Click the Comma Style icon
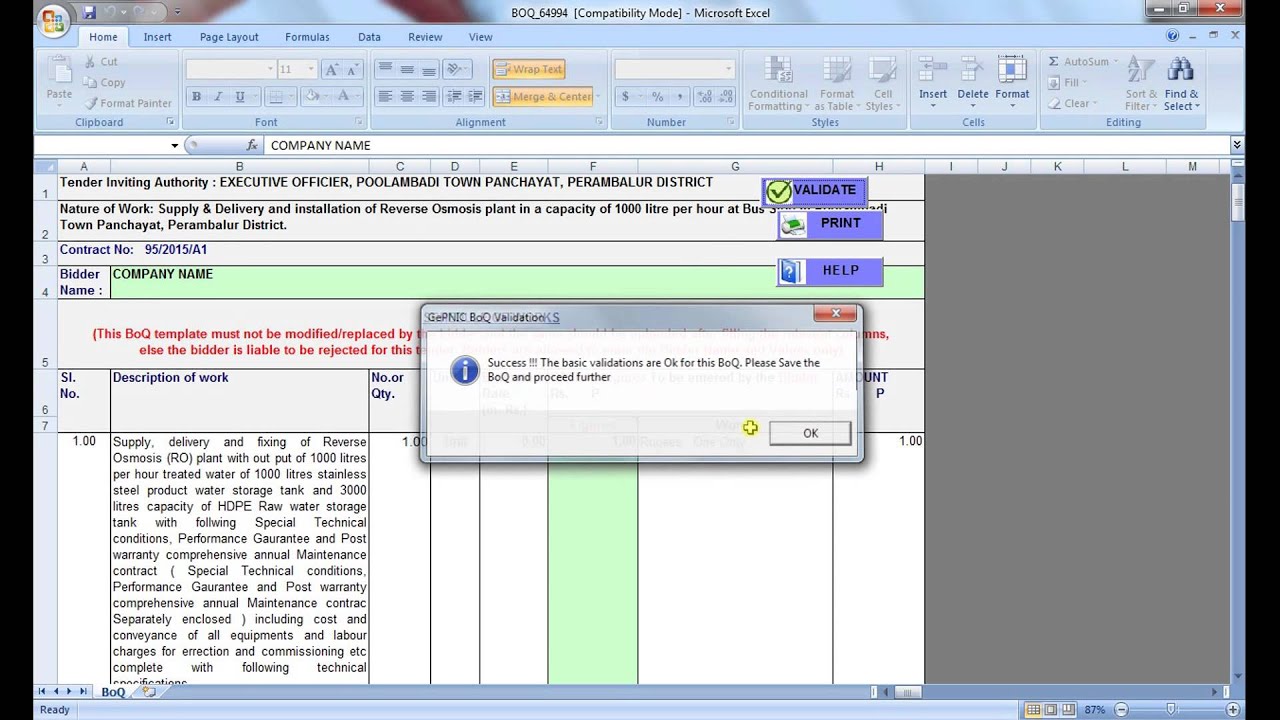 click(x=679, y=97)
